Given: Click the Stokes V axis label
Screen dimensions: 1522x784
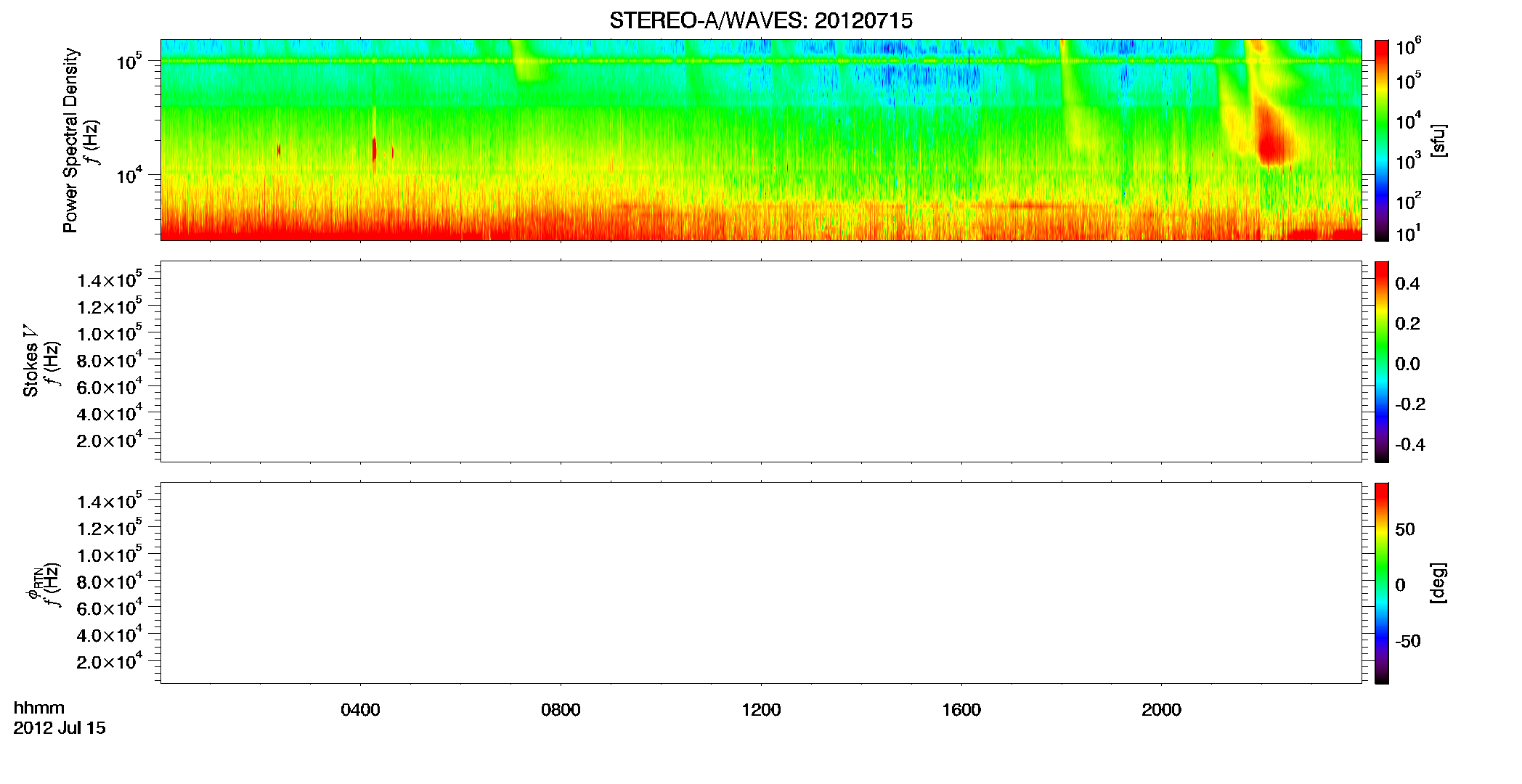Looking at the screenshot, I should [x=31, y=361].
